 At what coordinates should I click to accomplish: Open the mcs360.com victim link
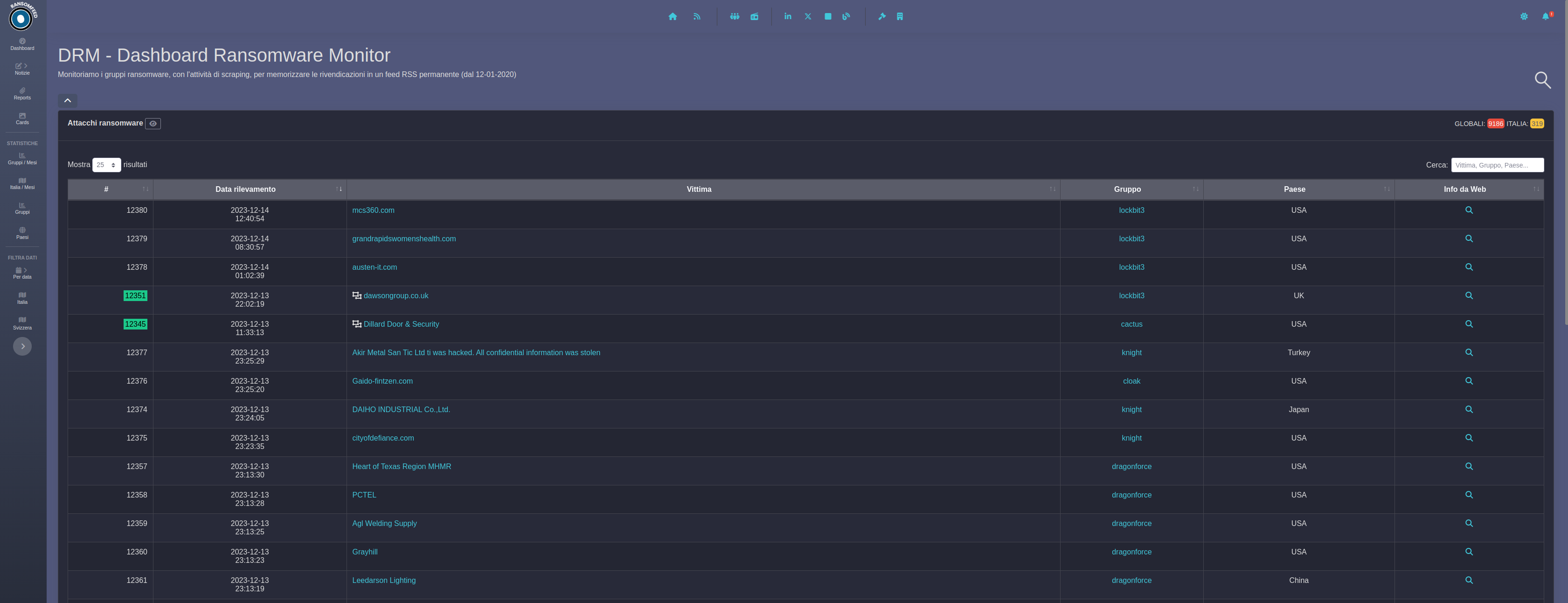pos(373,210)
